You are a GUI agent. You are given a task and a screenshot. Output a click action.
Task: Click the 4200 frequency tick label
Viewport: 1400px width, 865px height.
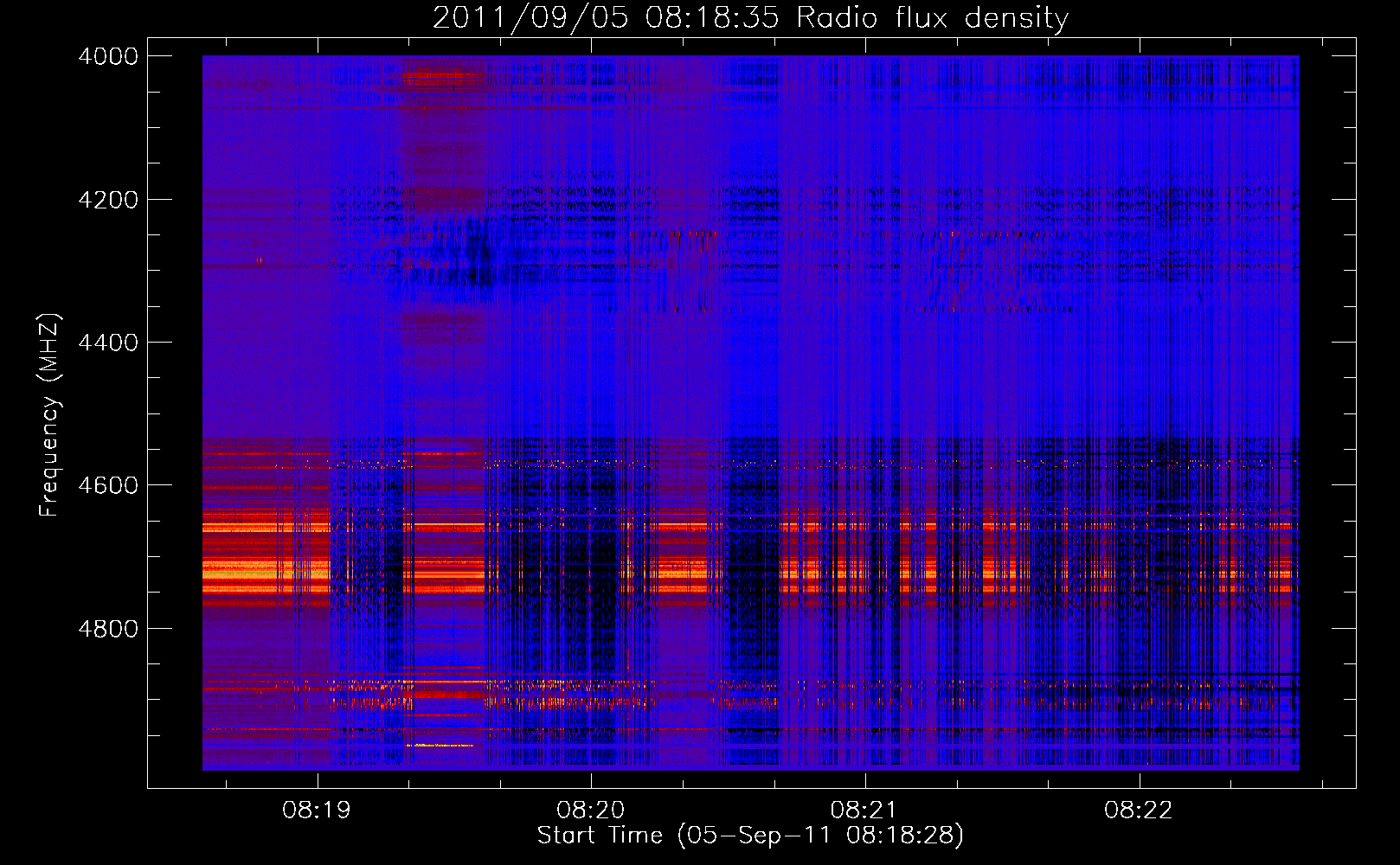[x=108, y=200]
